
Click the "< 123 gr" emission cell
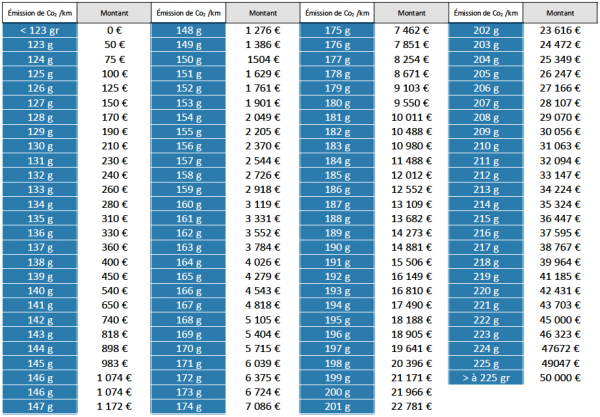pos(38,30)
